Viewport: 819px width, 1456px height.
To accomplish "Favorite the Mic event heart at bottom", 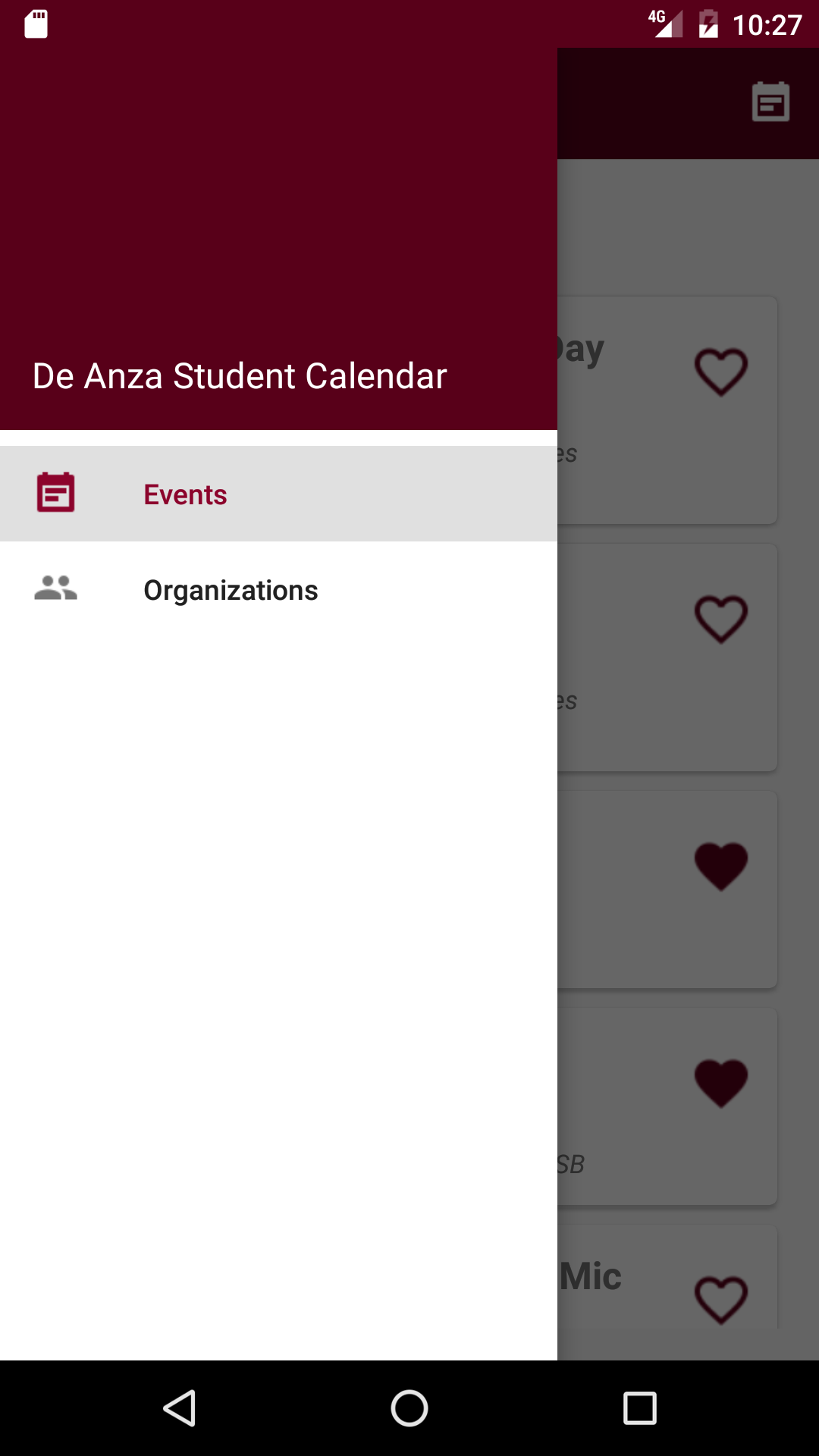I will 721,1300.
